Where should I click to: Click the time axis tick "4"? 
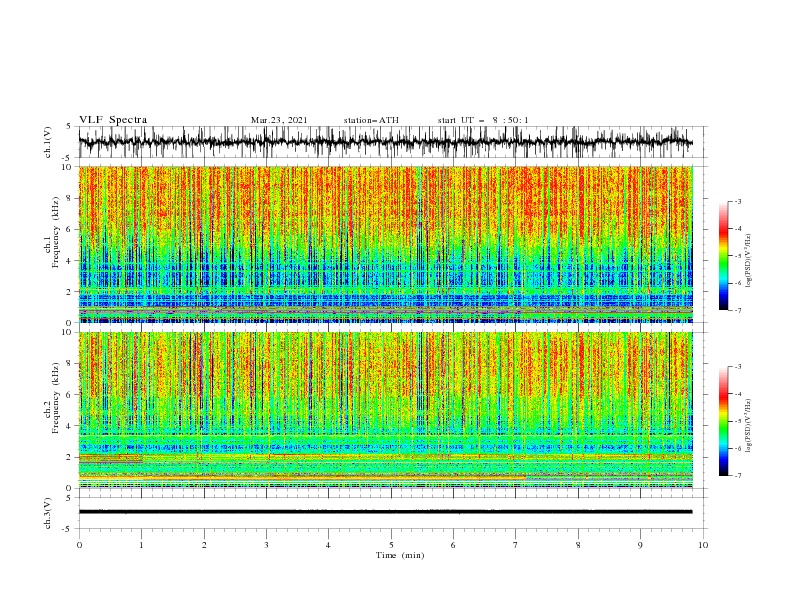(x=328, y=545)
